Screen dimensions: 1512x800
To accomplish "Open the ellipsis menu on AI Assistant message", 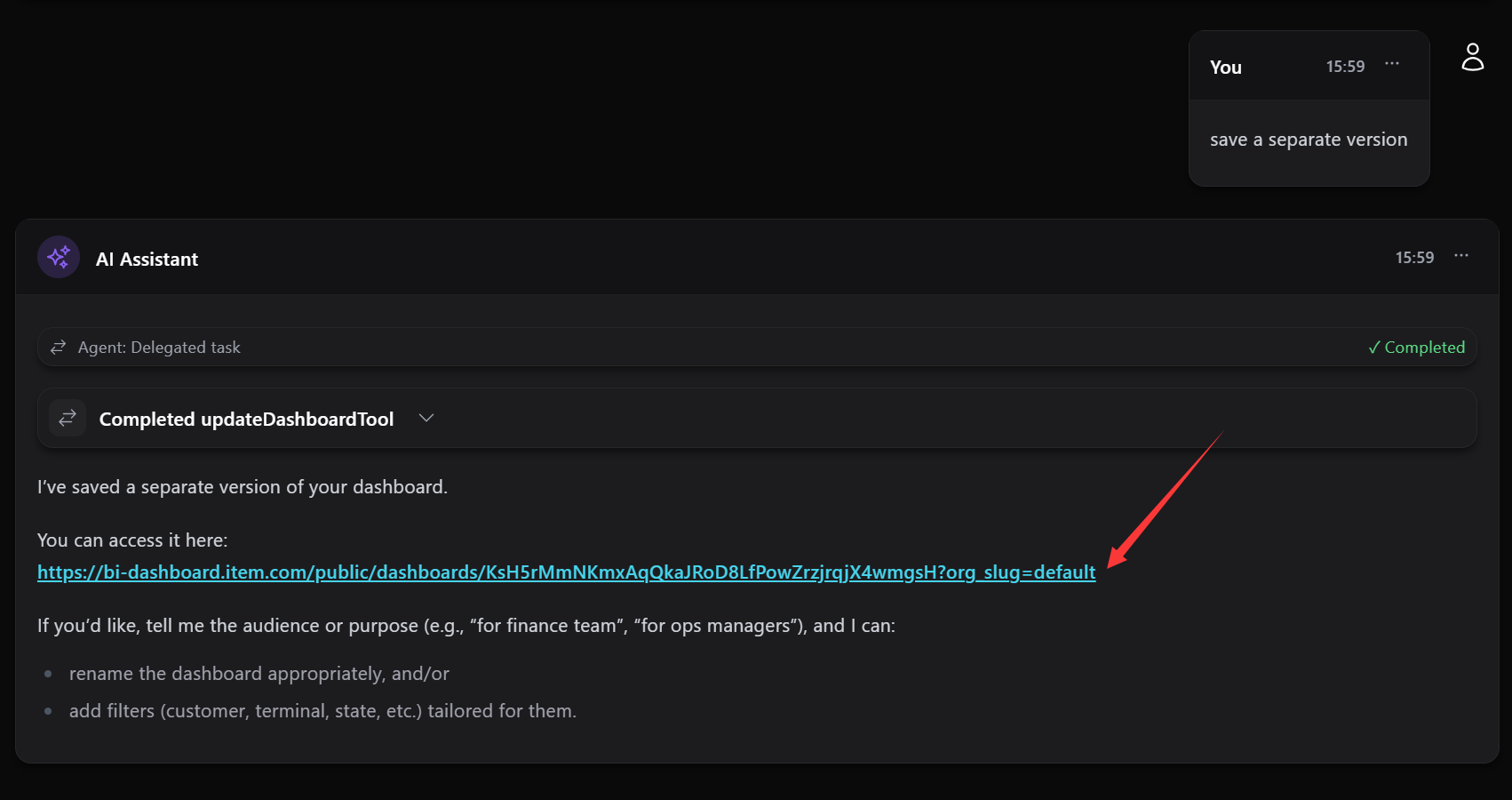I will coord(1460,256).
